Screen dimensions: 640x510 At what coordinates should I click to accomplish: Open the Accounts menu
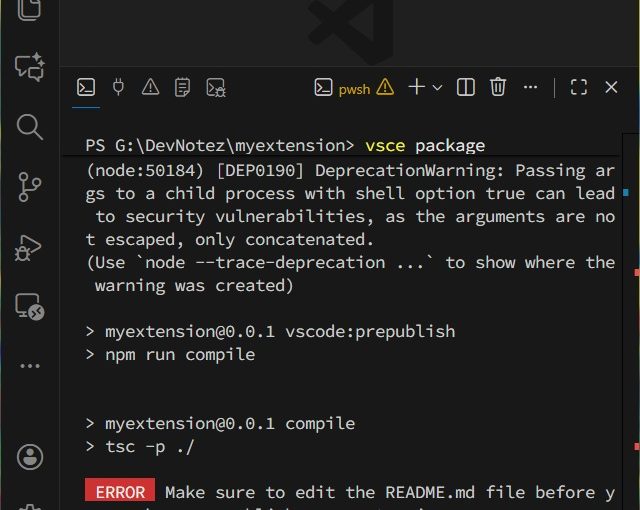tap(30, 457)
